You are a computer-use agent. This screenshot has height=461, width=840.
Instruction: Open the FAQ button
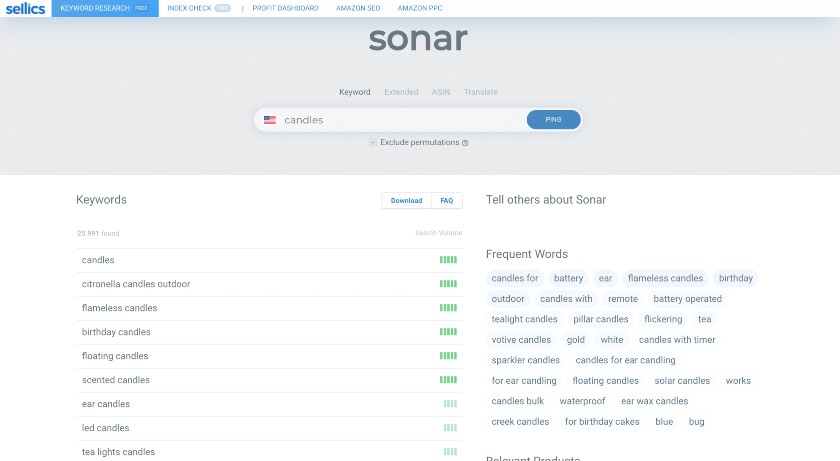447,201
